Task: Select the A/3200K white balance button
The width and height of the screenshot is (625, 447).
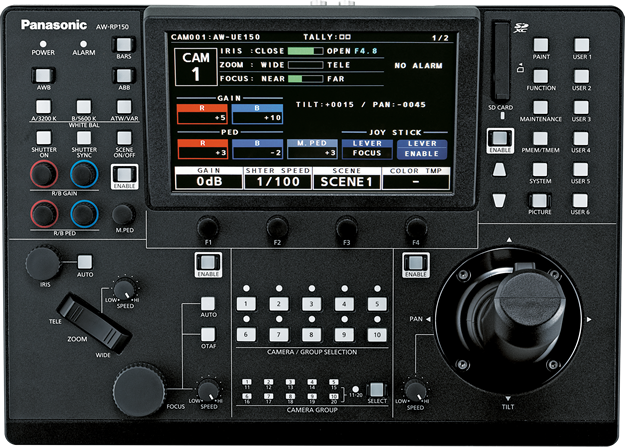Action: tap(43, 106)
